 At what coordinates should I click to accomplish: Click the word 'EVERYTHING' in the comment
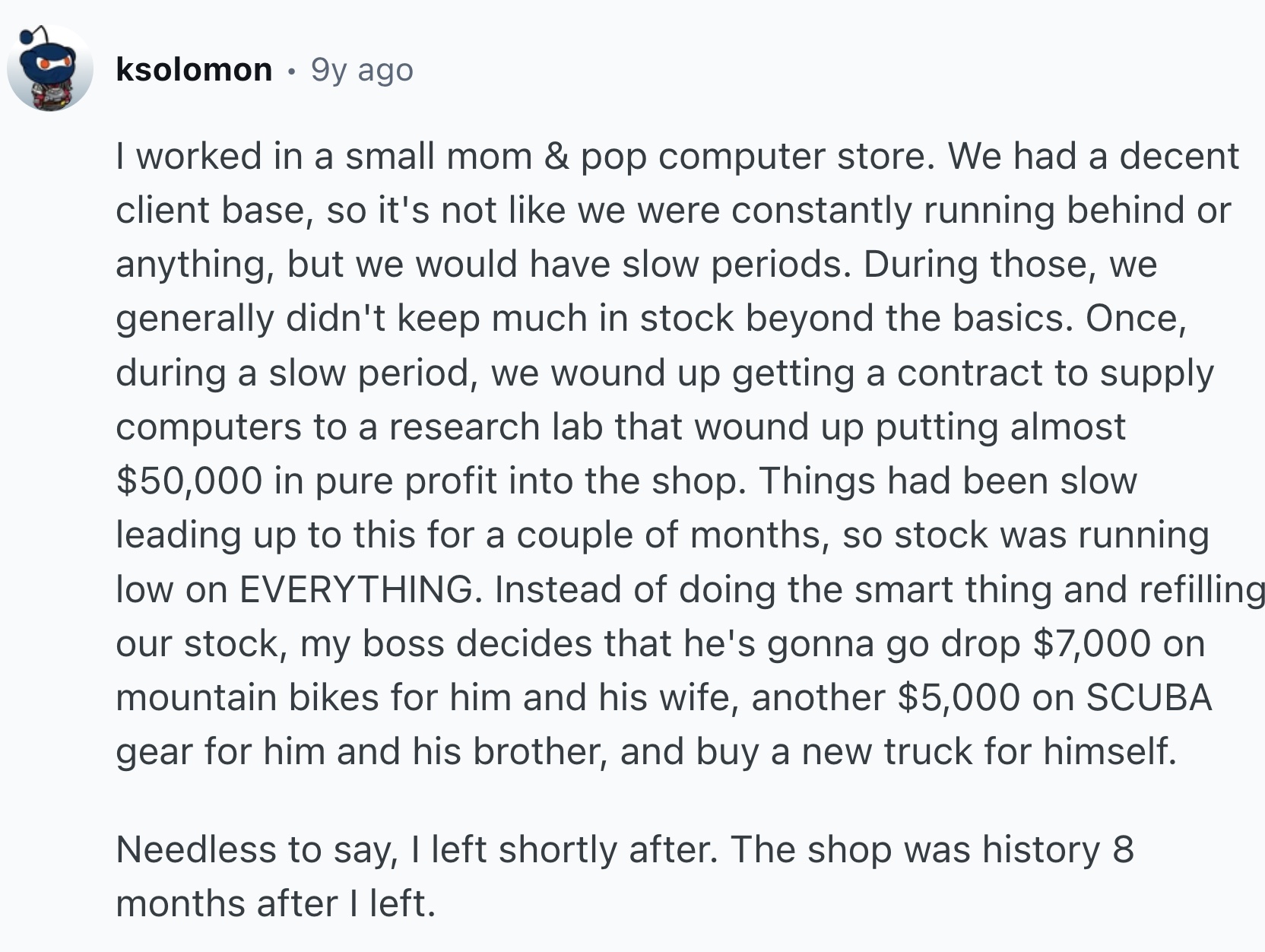[x=356, y=589]
